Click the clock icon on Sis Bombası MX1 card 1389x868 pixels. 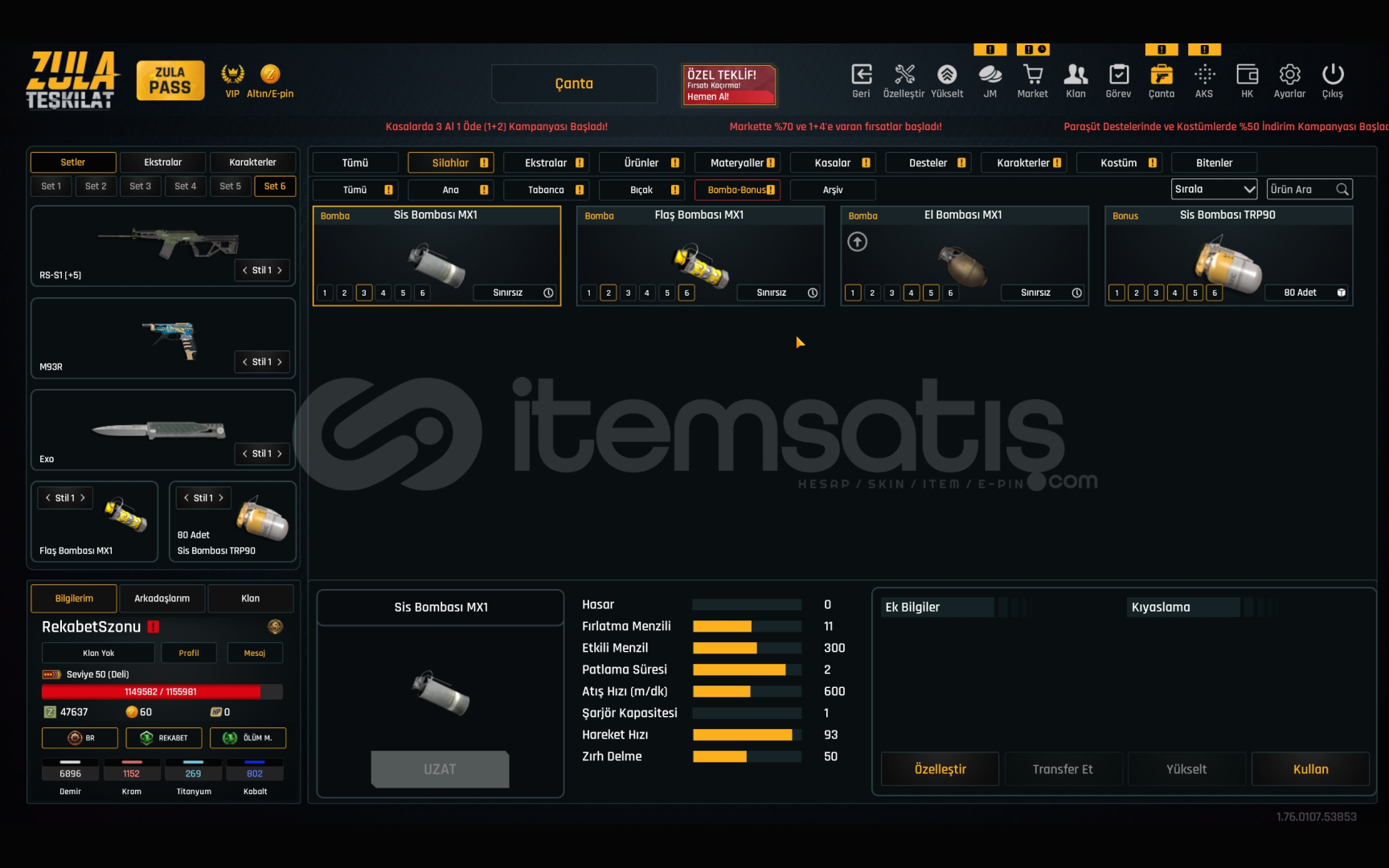coord(548,293)
